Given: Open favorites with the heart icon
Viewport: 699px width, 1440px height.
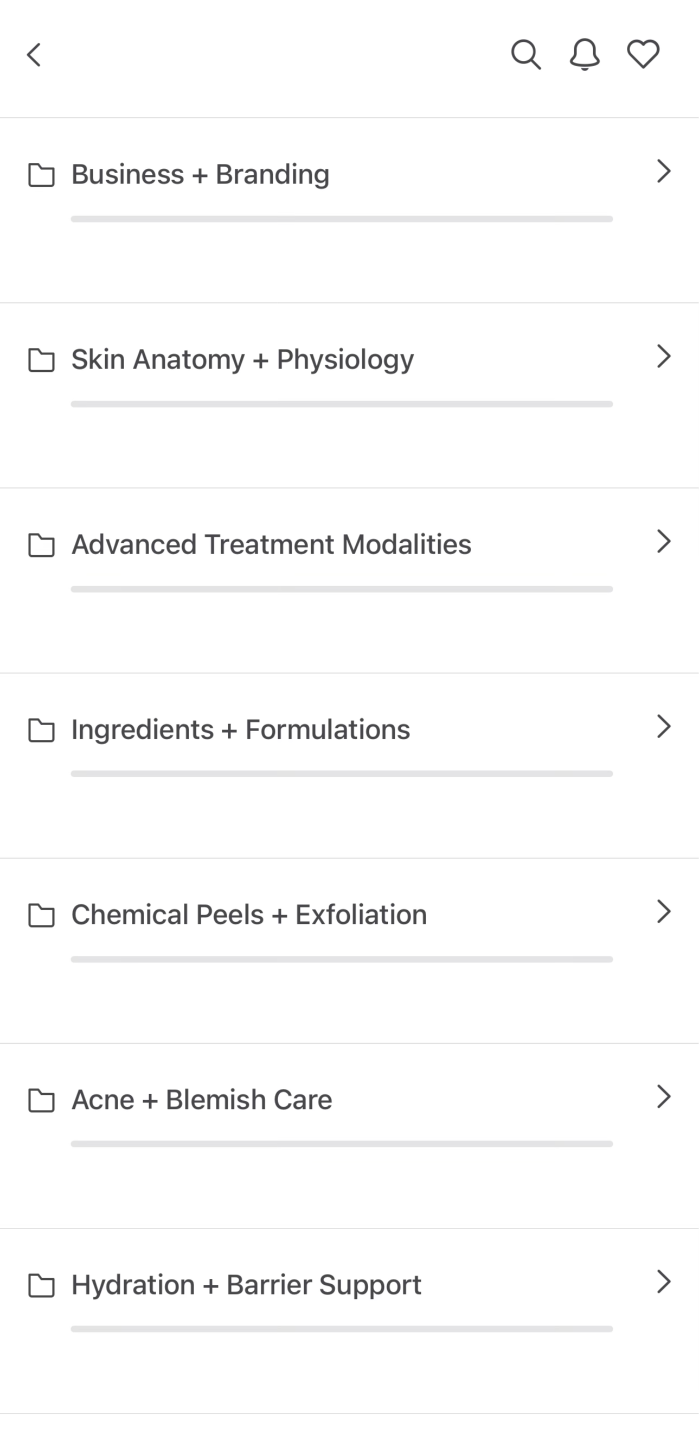Looking at the screenshot, I should point(643,55).
